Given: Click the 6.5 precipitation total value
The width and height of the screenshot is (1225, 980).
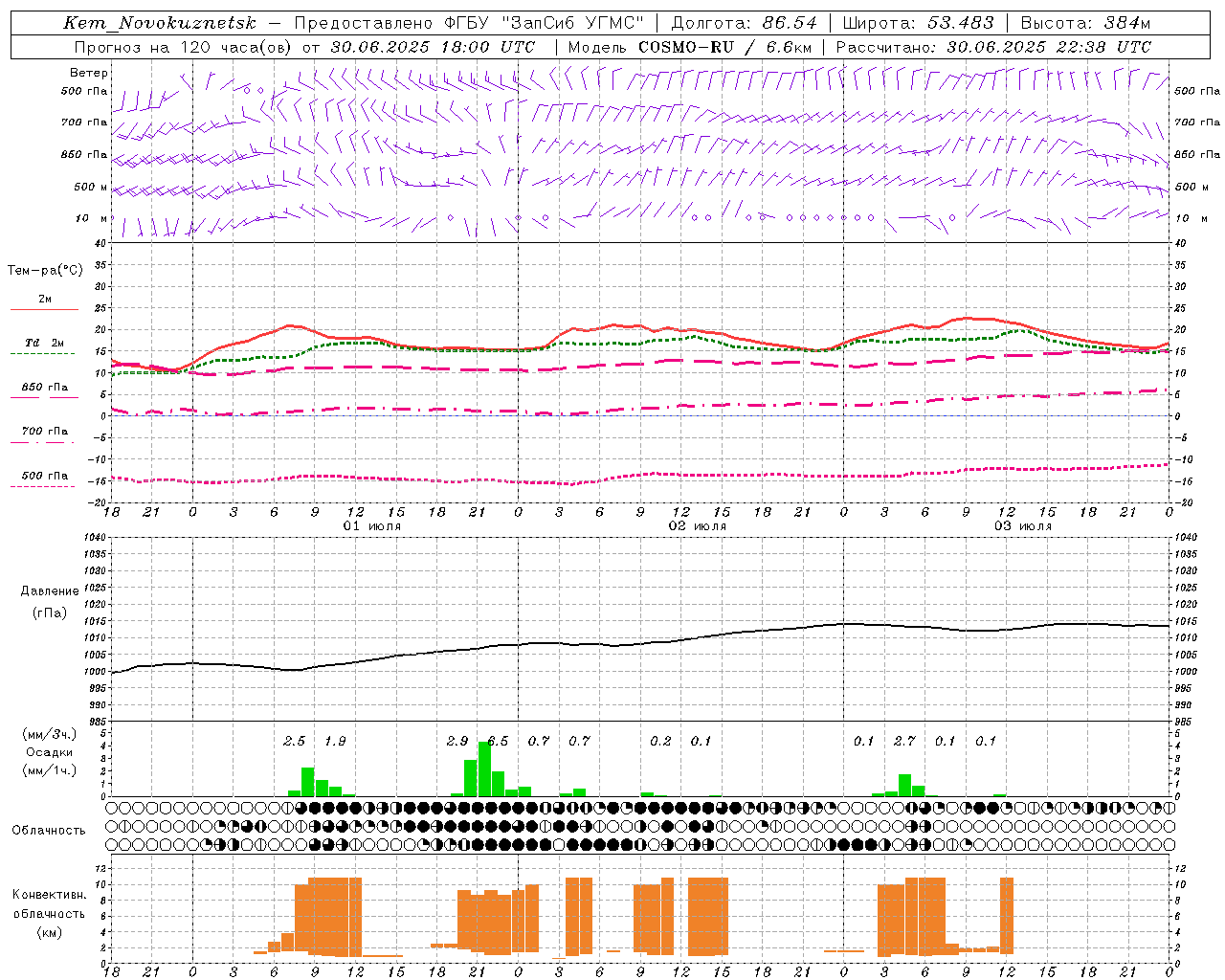Looking at the screenshot, I should tap(498, 741).
